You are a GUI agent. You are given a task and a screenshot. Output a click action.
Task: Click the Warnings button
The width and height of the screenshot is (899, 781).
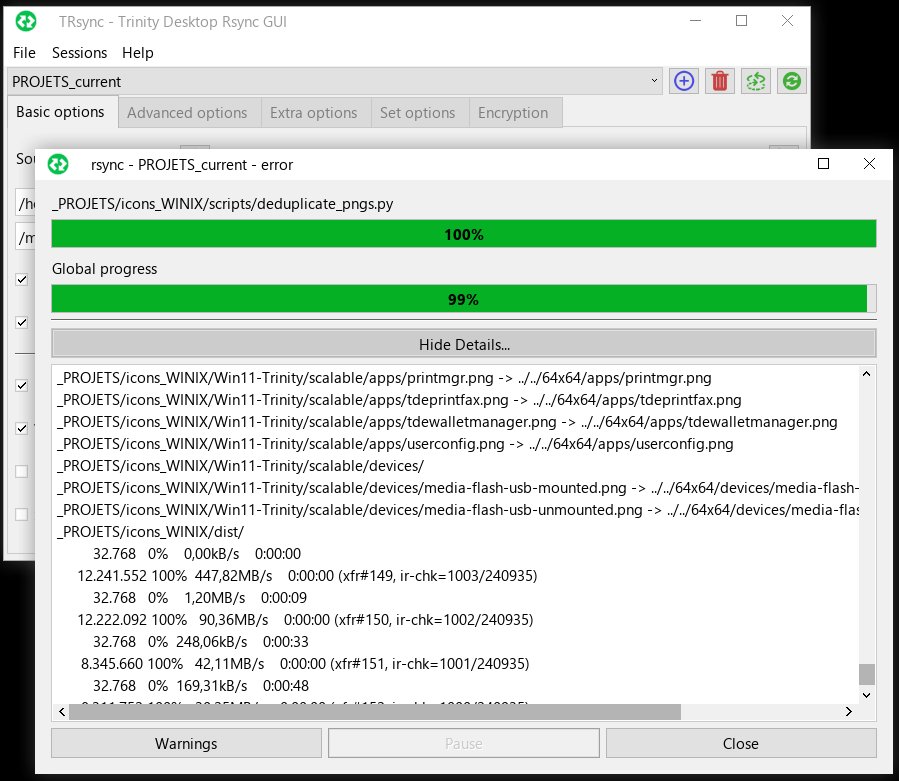(x=186, y=743)
